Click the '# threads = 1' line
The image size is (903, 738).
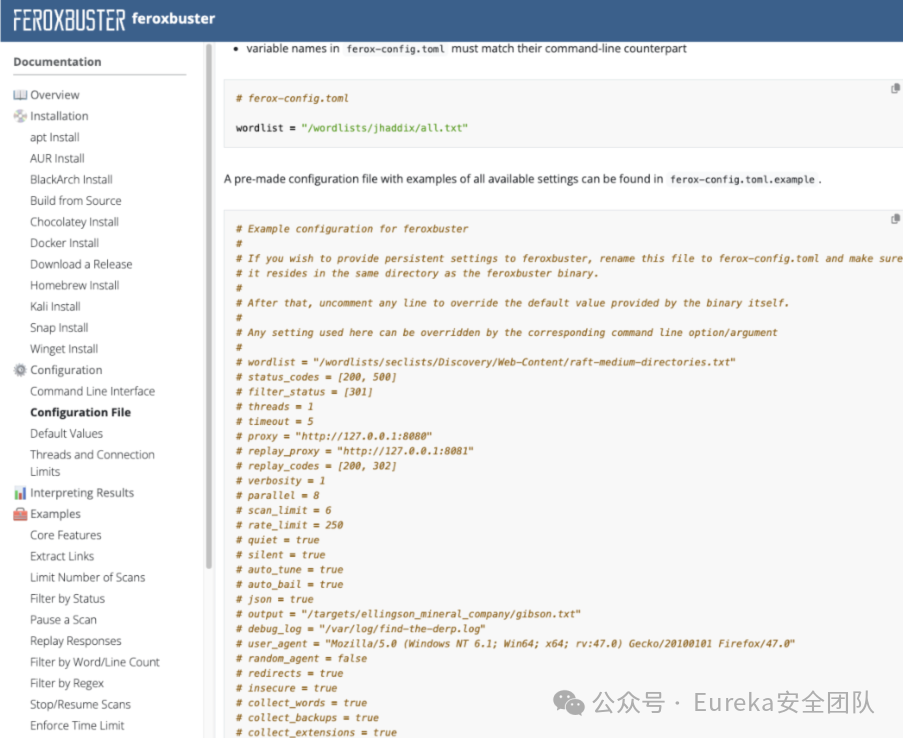(275, 407)
